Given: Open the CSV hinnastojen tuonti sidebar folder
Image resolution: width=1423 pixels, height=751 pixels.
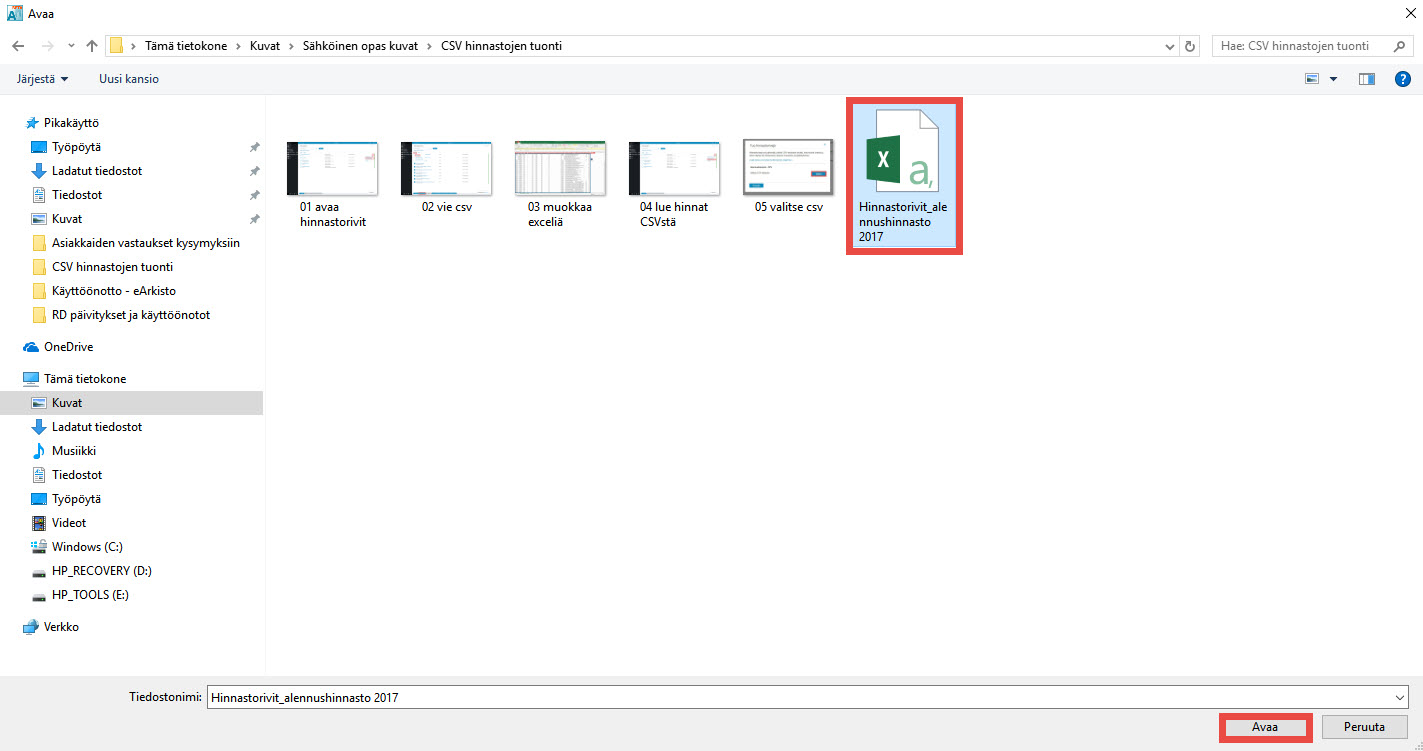Looking at the screenshot, I should tap(112, 267).
